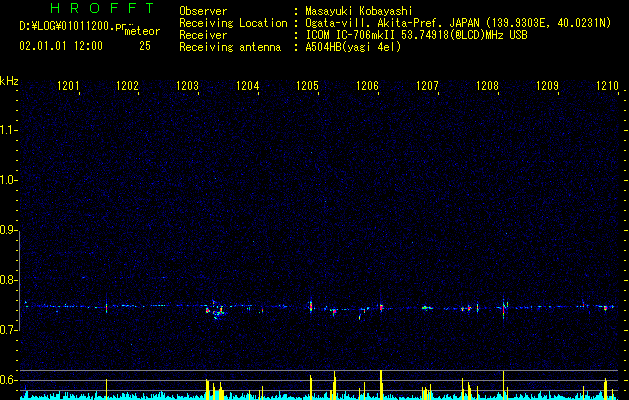Click the meteor echo cluster after 1203
Screen dimensions: 629x400
pyautogui.click(x=216, y=310)
